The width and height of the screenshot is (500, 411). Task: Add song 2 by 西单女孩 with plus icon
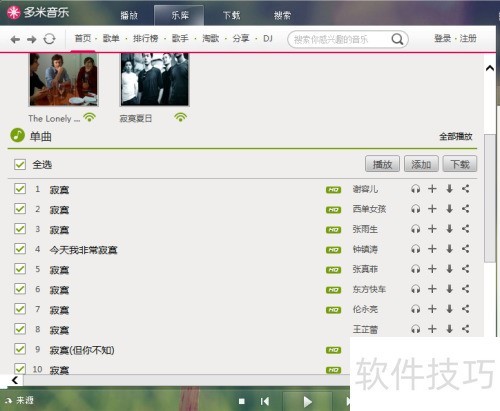(432, 209)
